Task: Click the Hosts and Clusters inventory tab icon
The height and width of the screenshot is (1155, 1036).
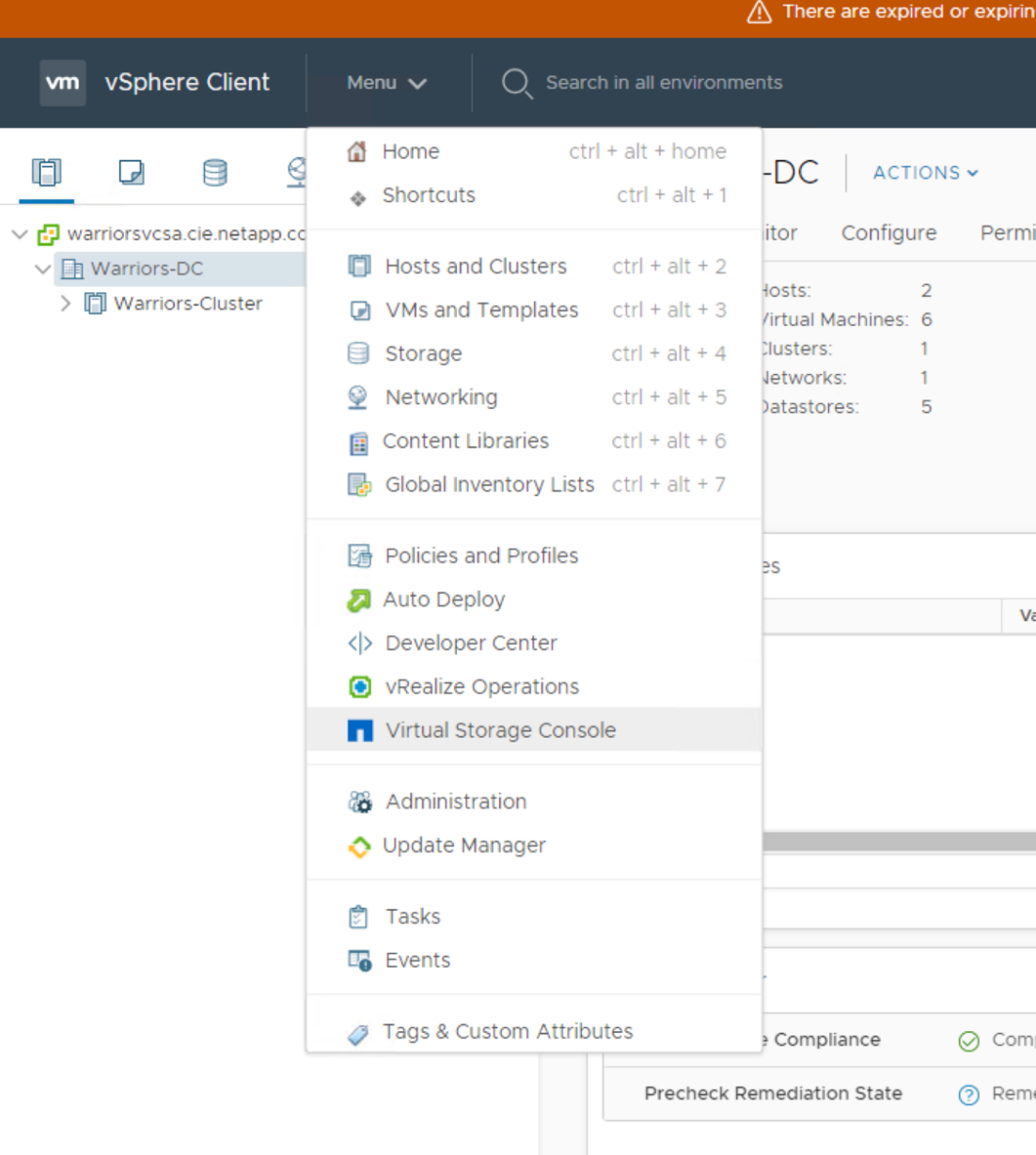Action: coord(46,173)
